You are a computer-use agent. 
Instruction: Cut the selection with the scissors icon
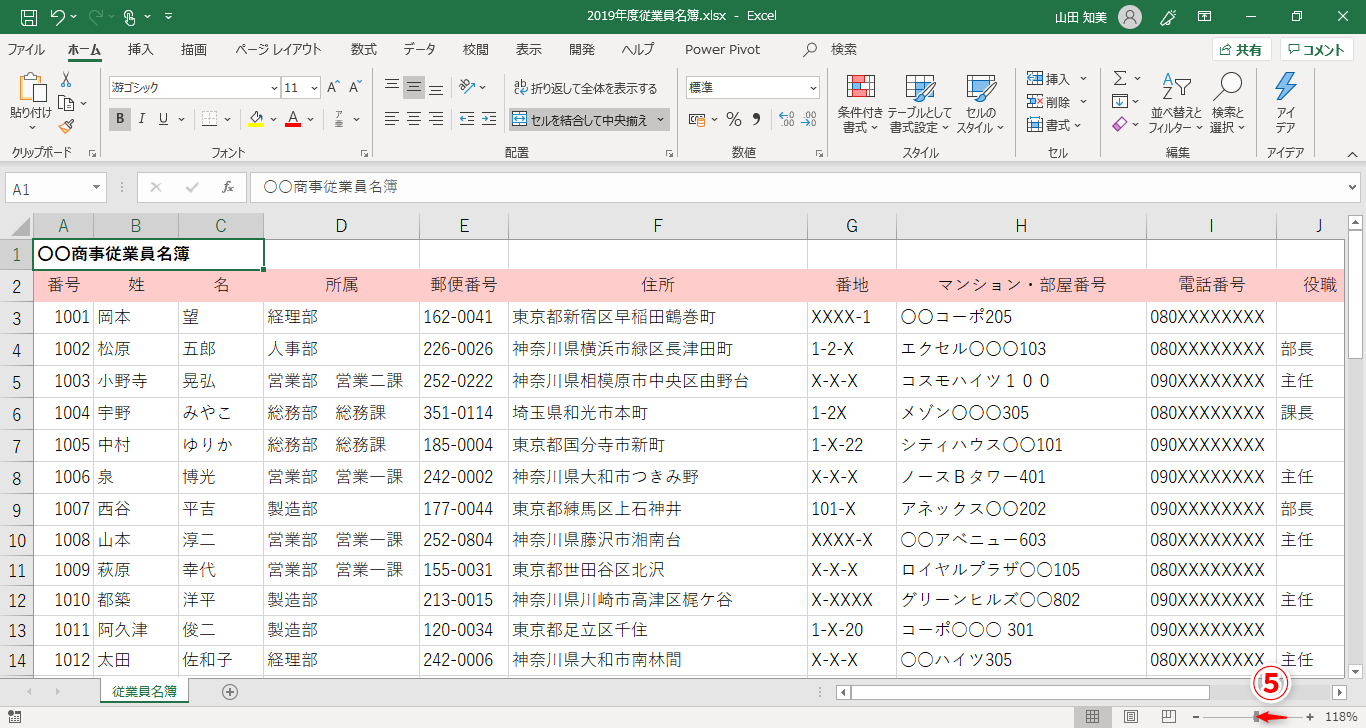(x=66, y=81)
